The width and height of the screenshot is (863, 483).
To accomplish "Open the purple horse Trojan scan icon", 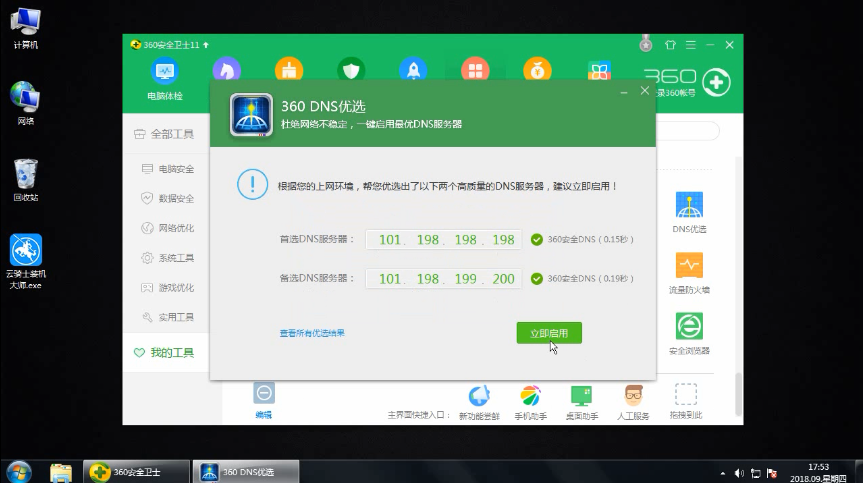I will 227,70.
